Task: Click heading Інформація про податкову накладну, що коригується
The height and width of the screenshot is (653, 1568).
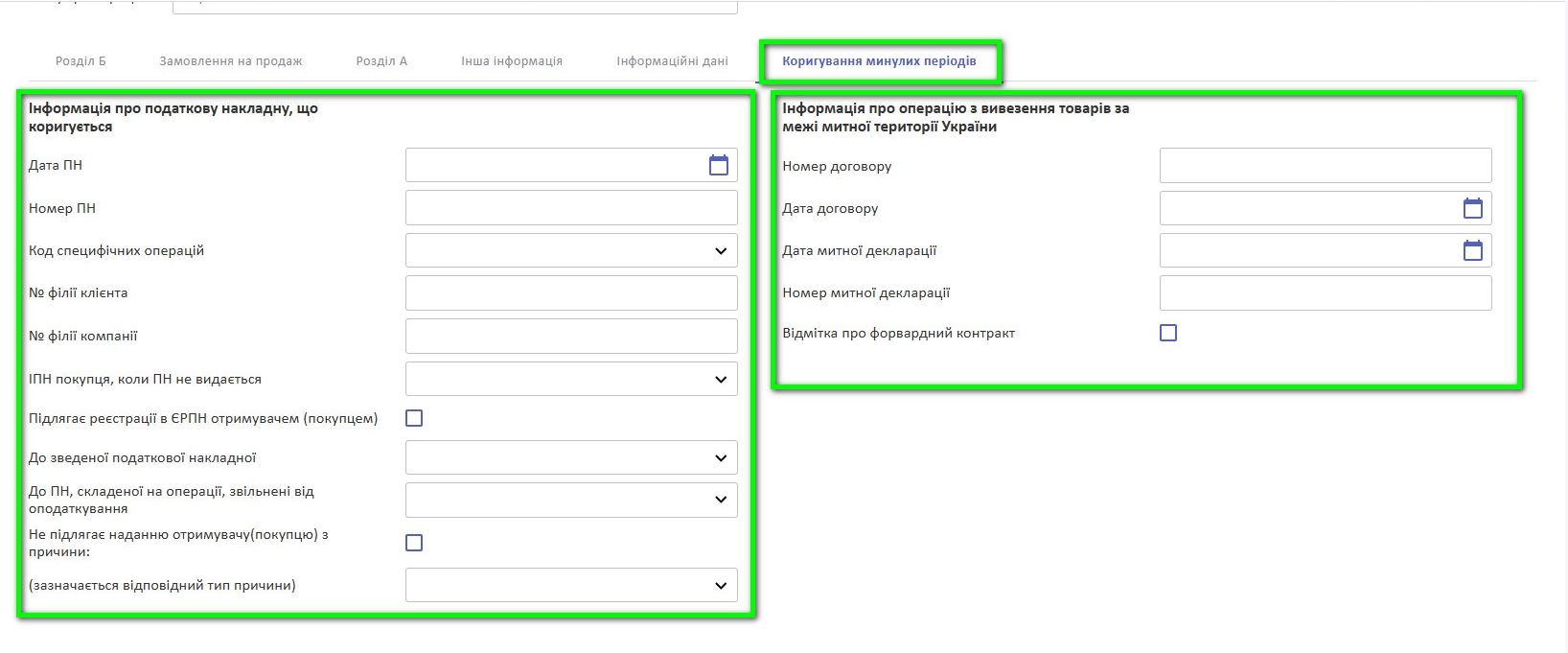Action: click(x=173, y=117)
